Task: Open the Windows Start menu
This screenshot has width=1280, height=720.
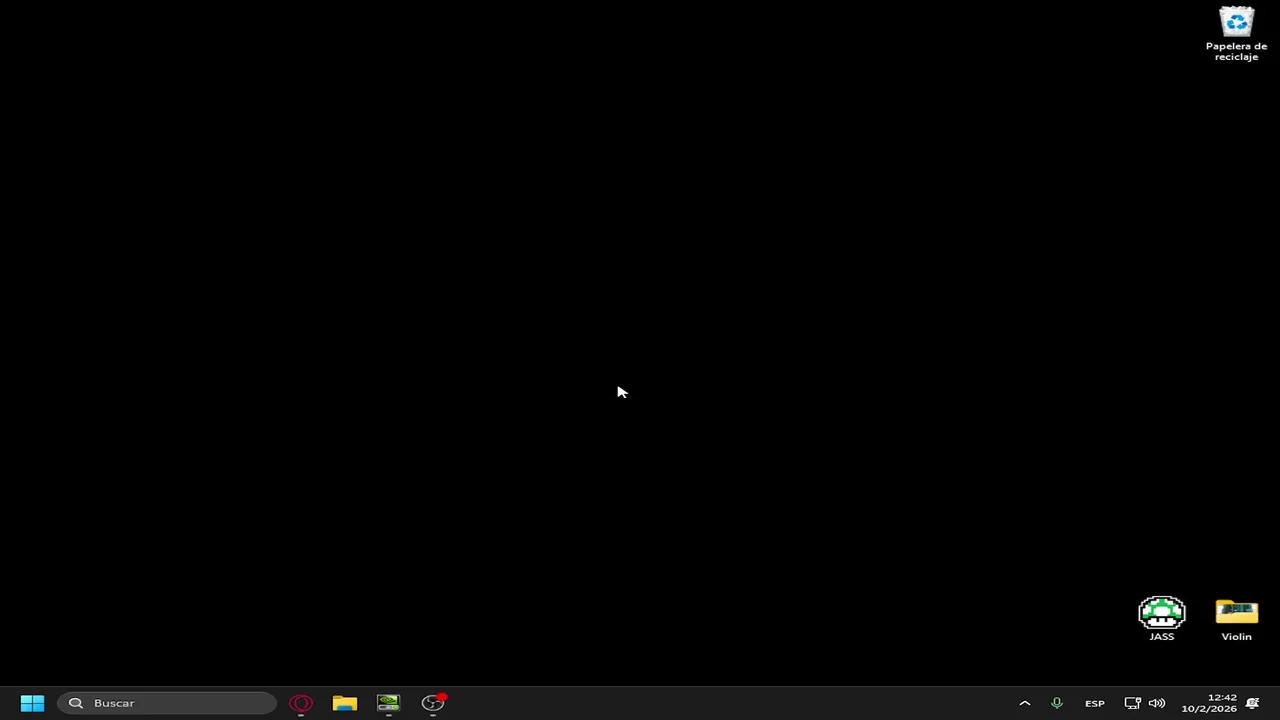Action: click(32, 703)
